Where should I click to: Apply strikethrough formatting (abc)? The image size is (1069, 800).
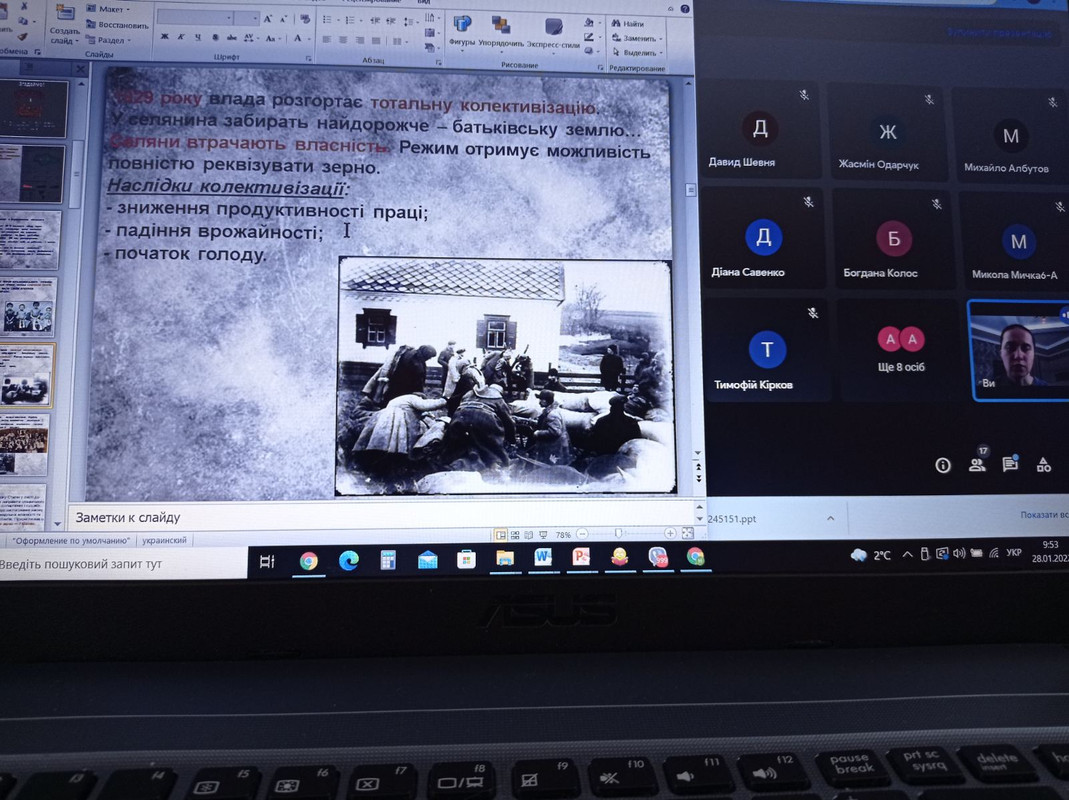232,38
